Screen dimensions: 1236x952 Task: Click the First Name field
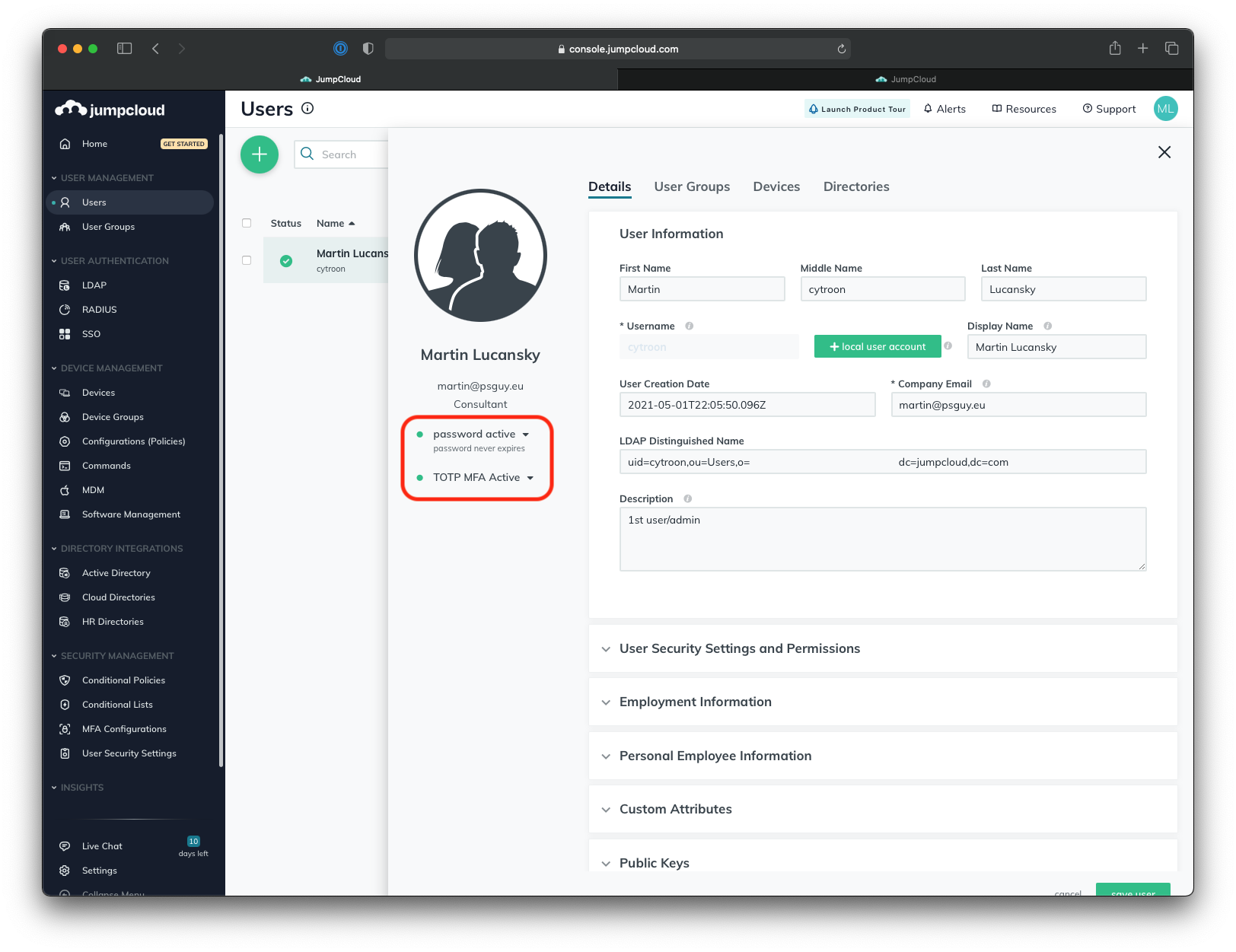(x=702, y=289)
